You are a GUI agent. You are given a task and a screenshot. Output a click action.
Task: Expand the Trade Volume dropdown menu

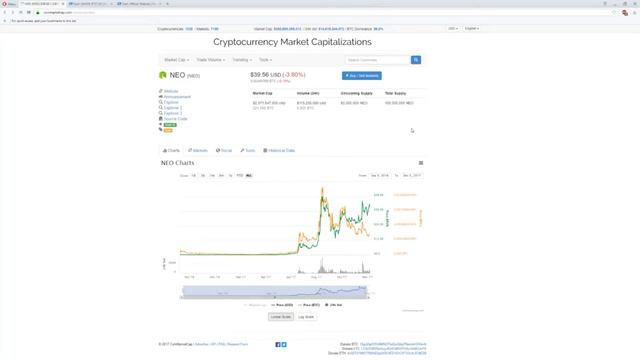click(x=211, y=60)
